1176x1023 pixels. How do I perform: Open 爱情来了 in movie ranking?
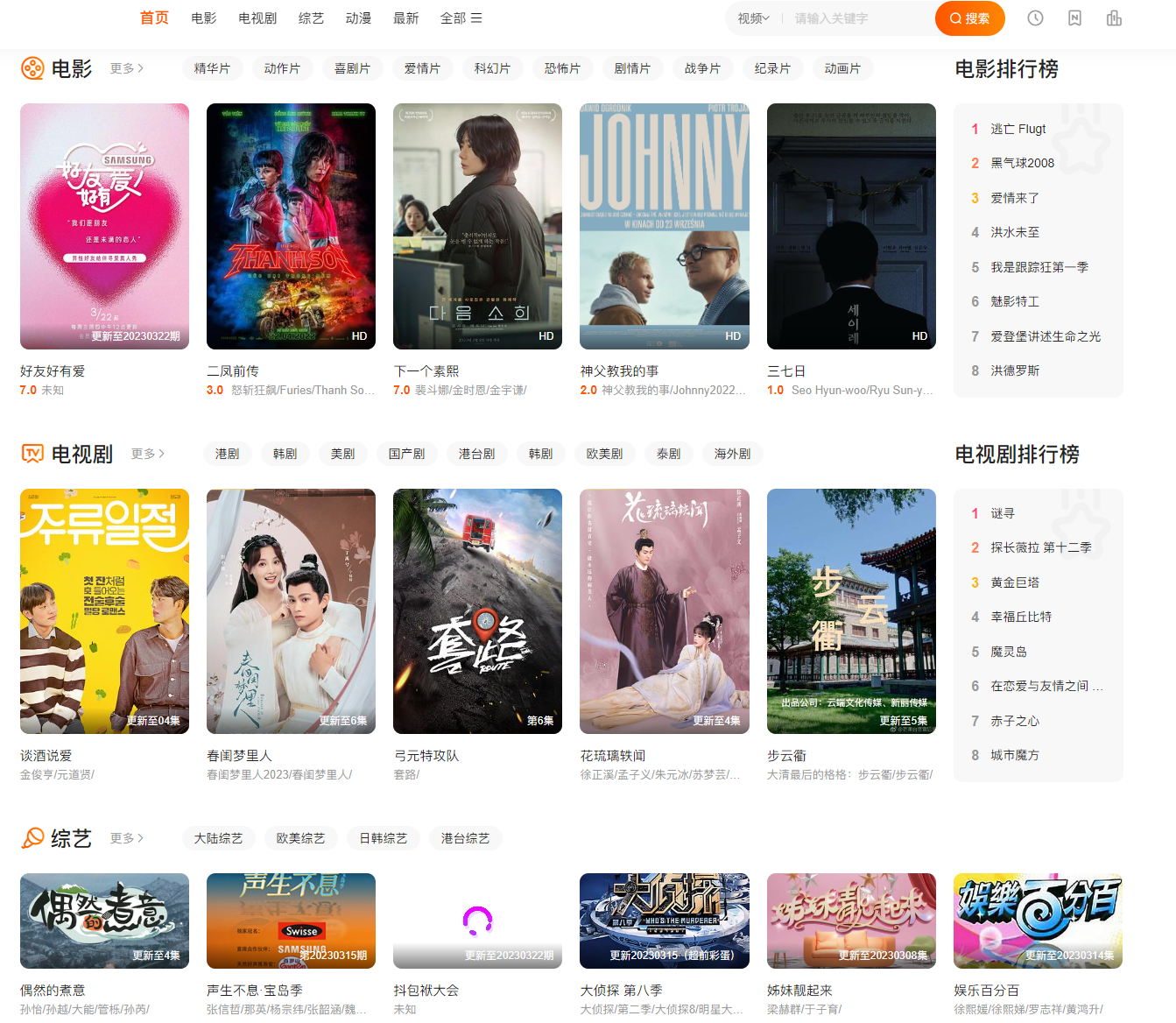(x=1015, y=198)
